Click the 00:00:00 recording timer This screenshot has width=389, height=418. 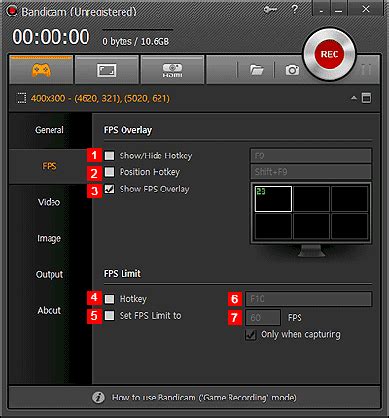click(51, 37)
